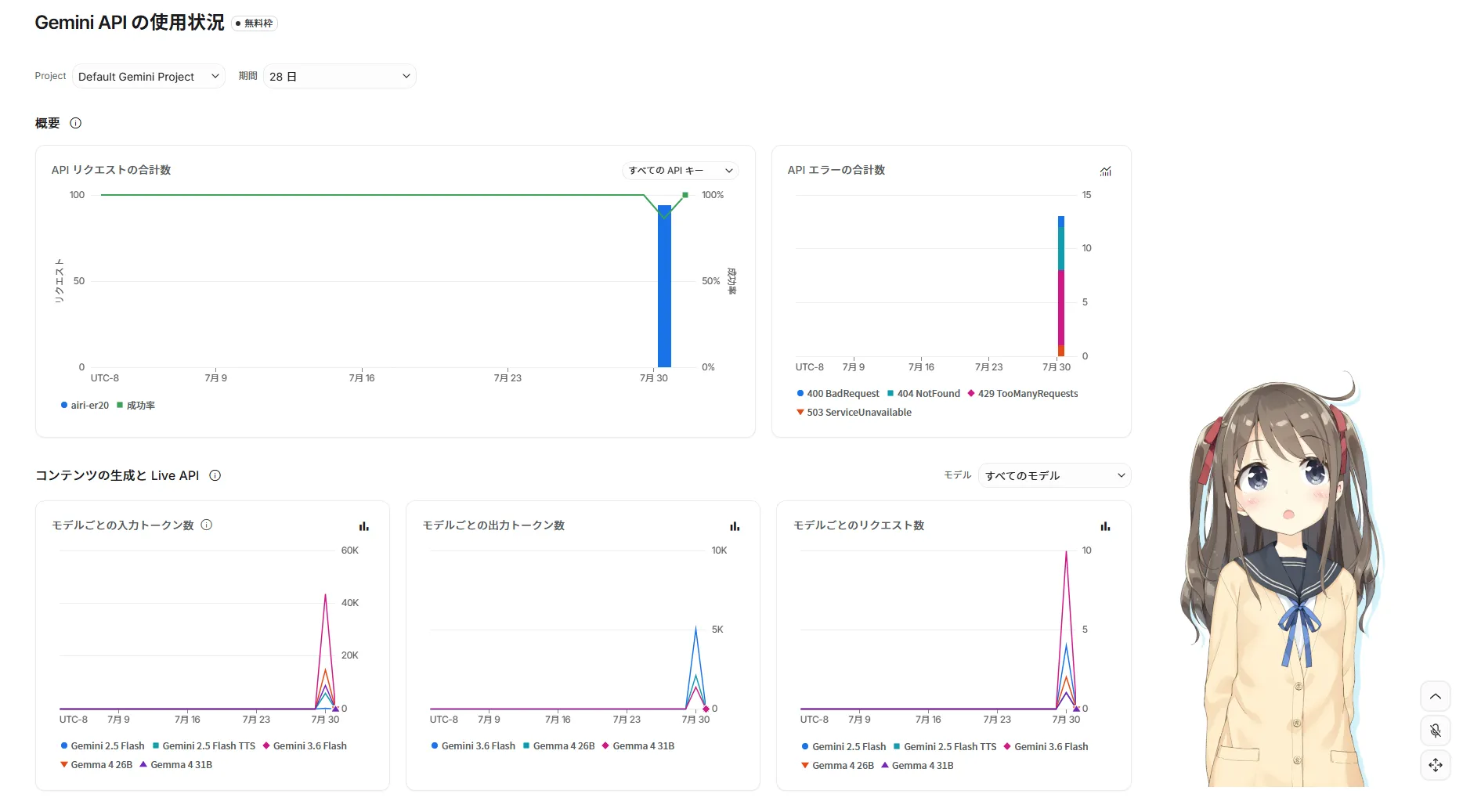
Task: Toggle Gemini 3.6 Flash legend in request count chart
Action: 1046,746
